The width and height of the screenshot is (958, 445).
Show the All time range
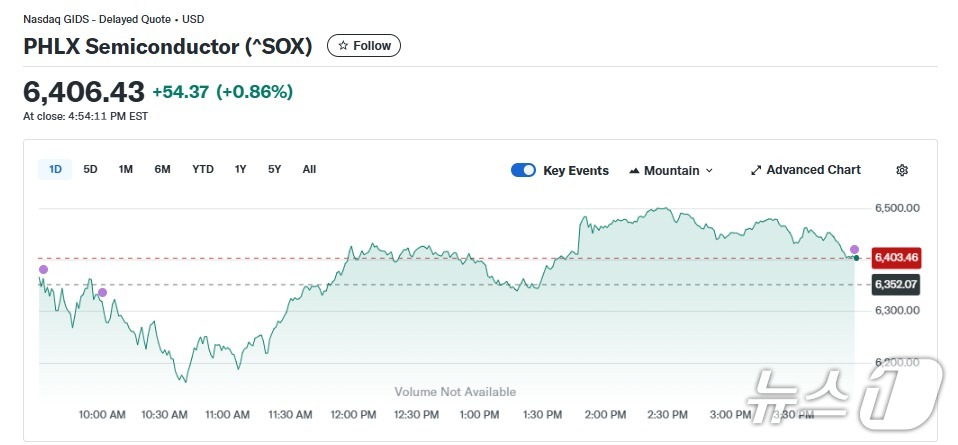coord(309,169)
